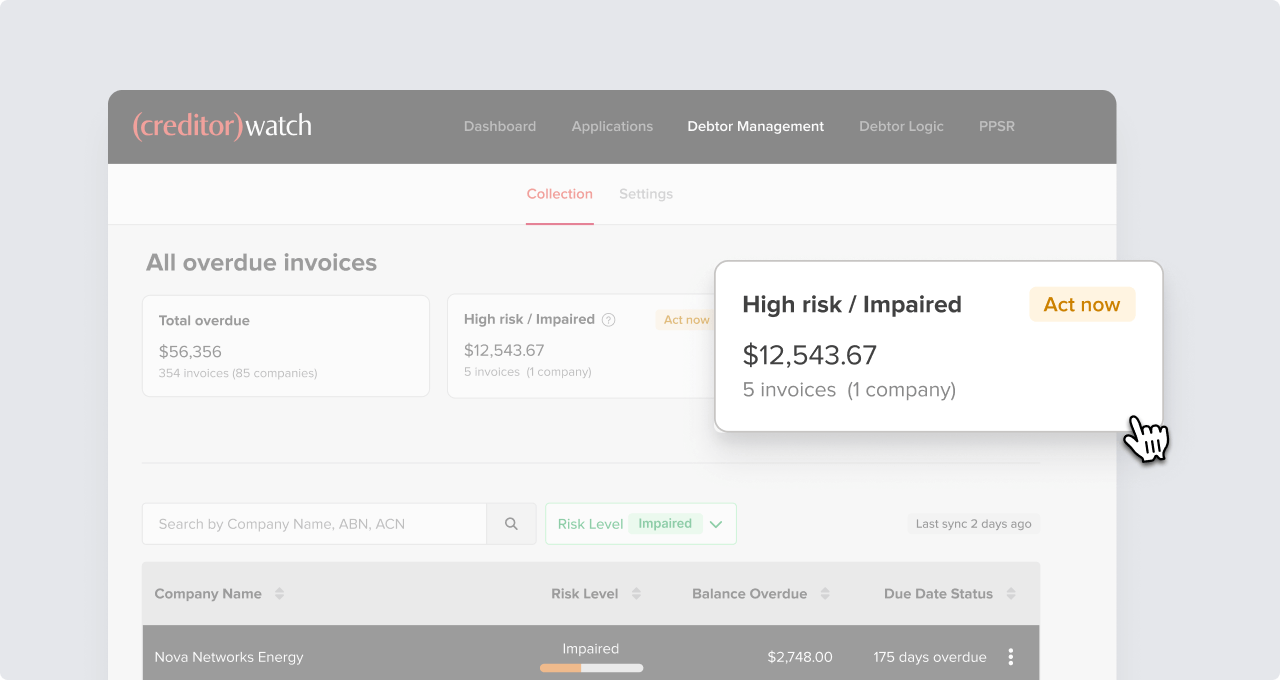Click the search magnifier icon button
The image size is (1280, 680).
point(511,524)
